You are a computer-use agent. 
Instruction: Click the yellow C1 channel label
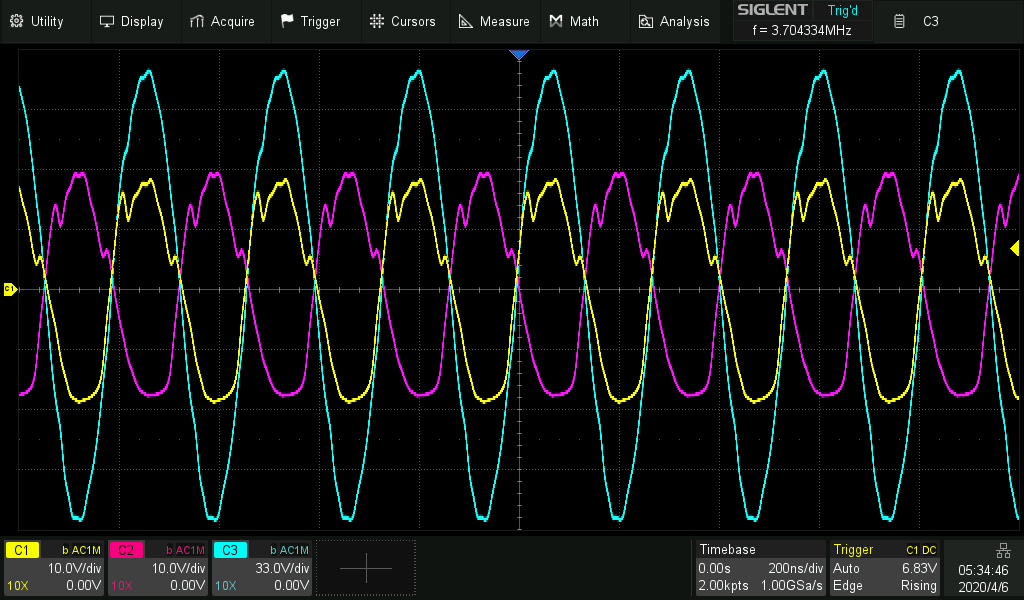22,550
